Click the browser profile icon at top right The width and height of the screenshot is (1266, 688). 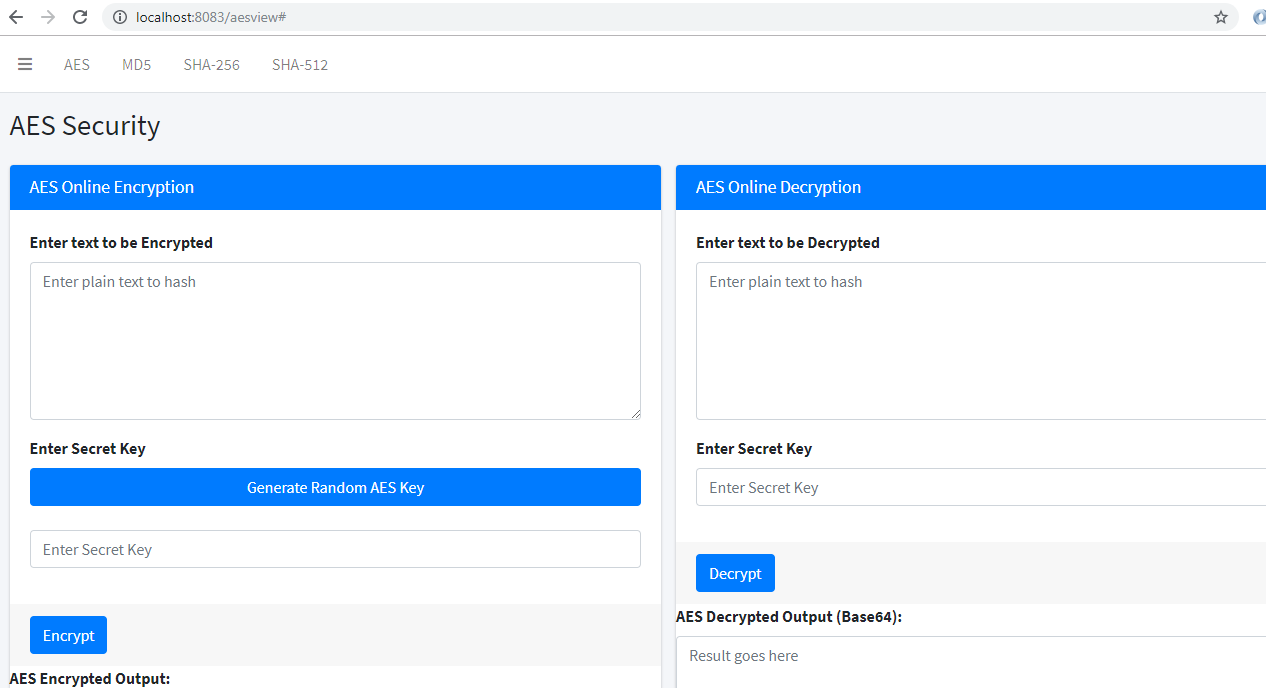coord(1258,17)
